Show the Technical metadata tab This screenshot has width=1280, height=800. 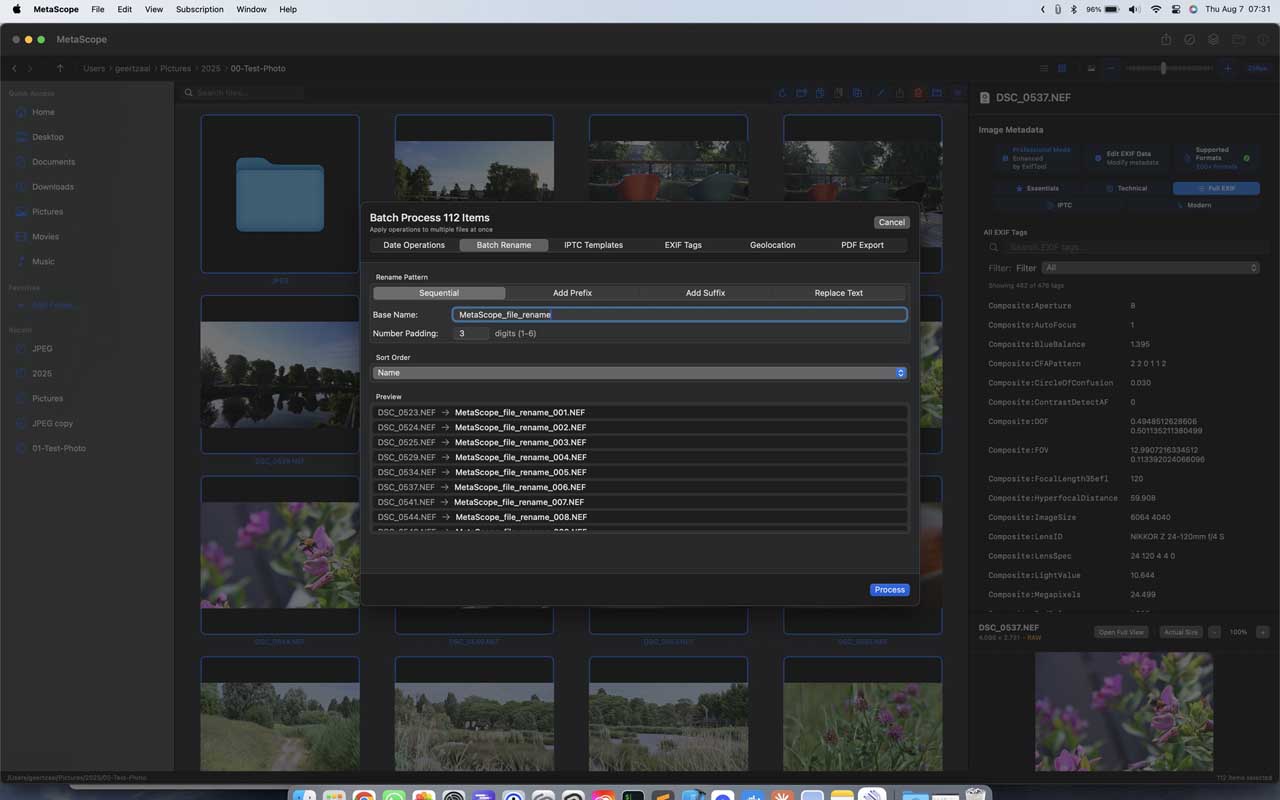tap(1127, 188)
